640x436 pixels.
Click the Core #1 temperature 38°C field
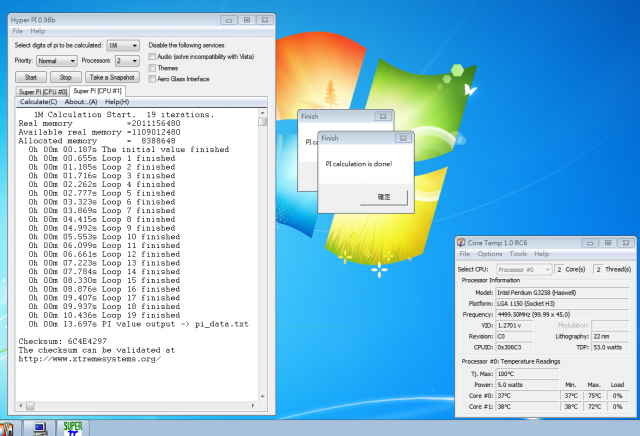527,407
